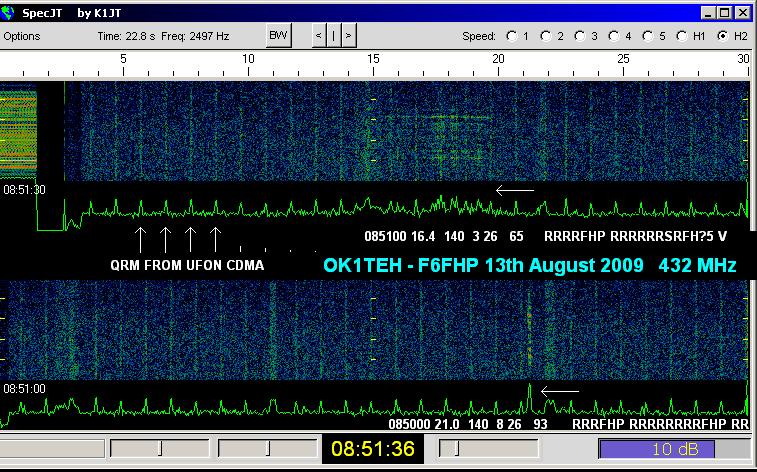Click the red ping burst in lower waterfall

point(530,333)
